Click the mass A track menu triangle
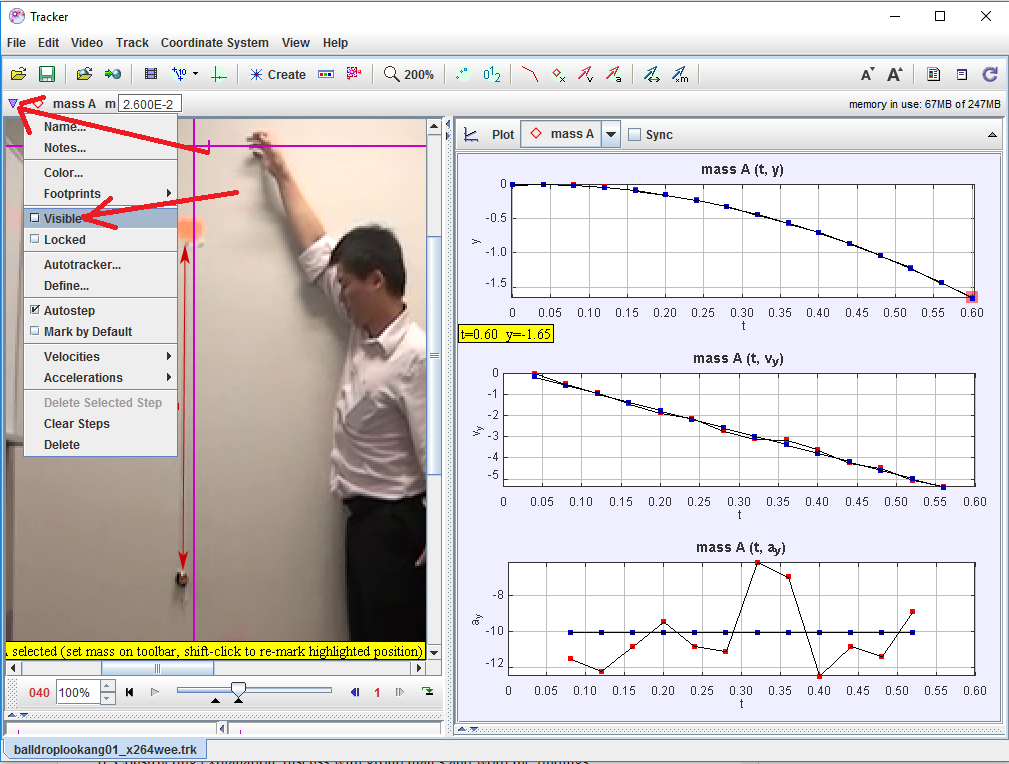The image size is (1009, 764). tap(12, 104)
